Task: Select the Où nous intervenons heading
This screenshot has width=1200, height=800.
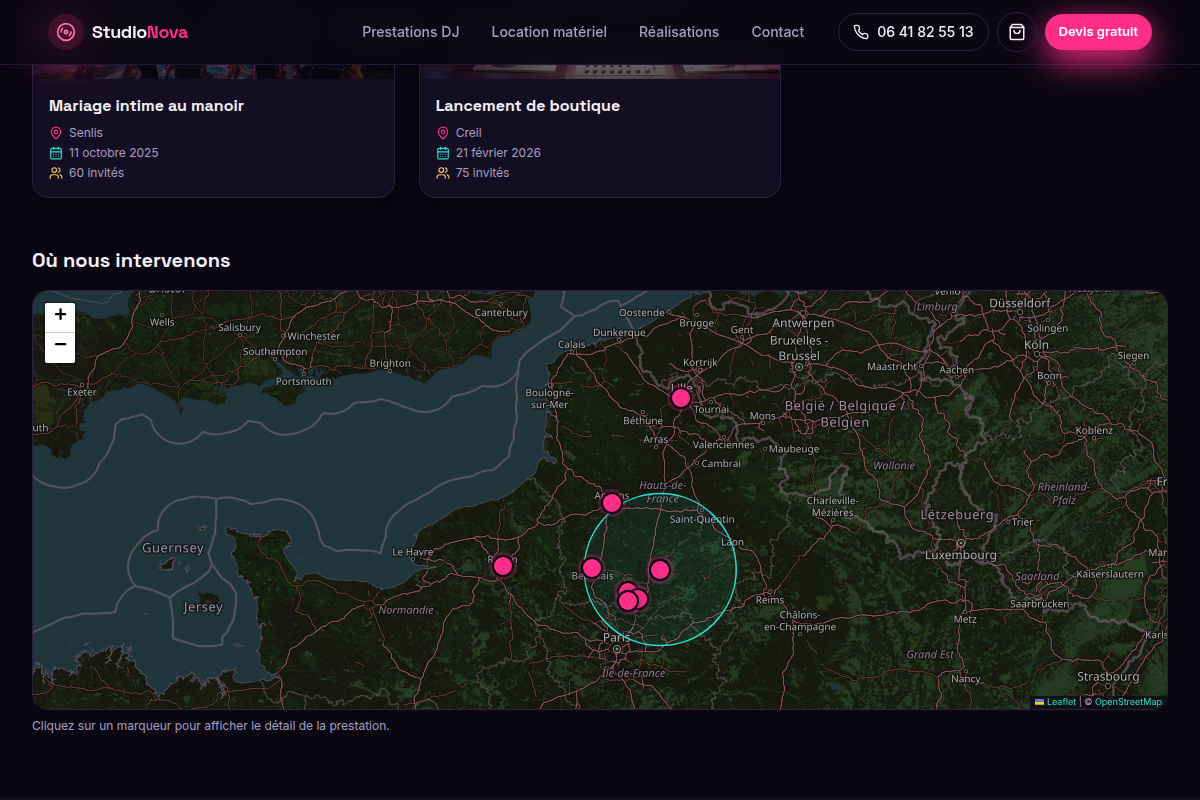Action: (x=131, y=261)
